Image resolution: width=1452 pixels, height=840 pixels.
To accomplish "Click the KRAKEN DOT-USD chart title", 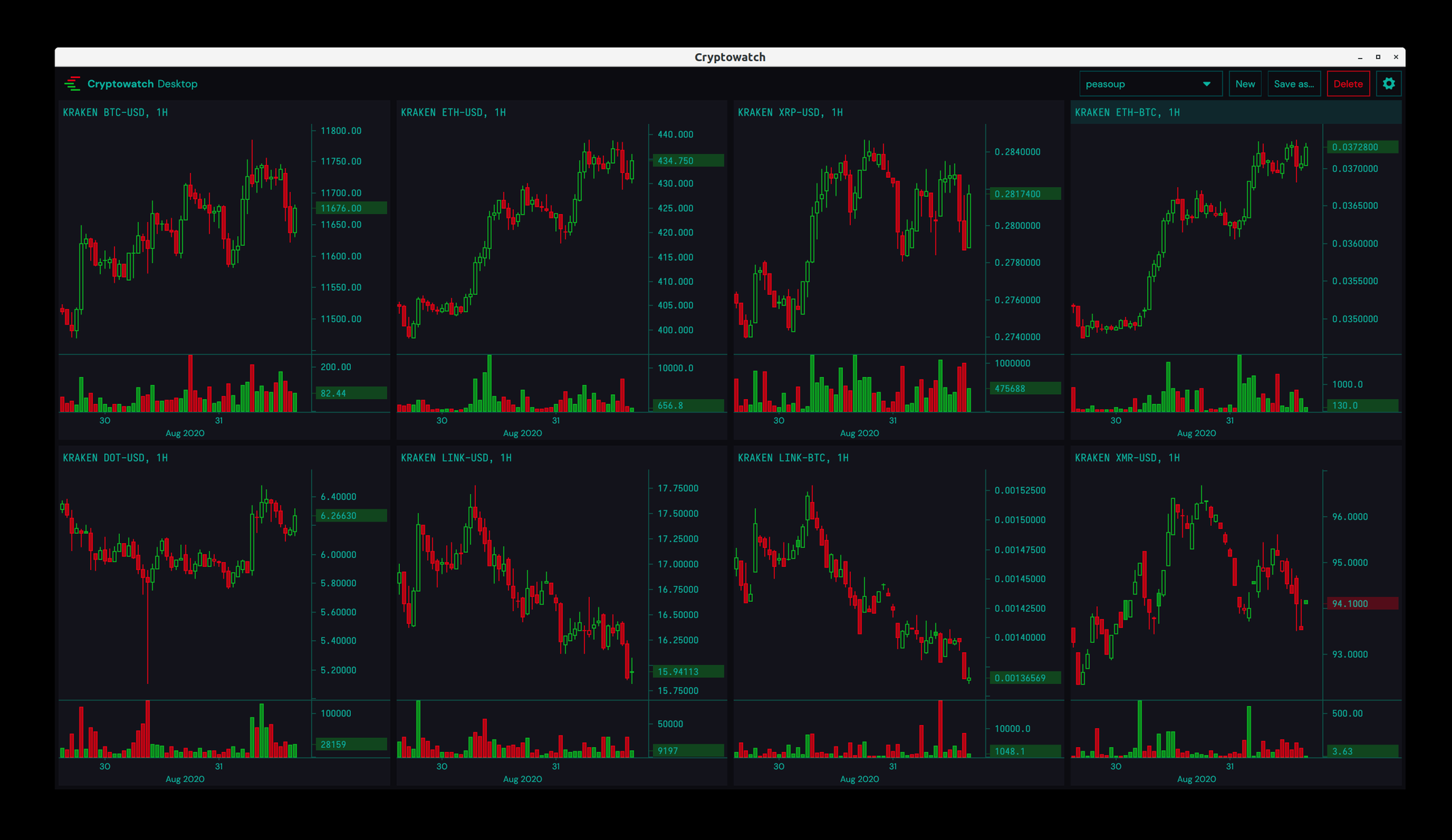I will [x=116, y=458].
